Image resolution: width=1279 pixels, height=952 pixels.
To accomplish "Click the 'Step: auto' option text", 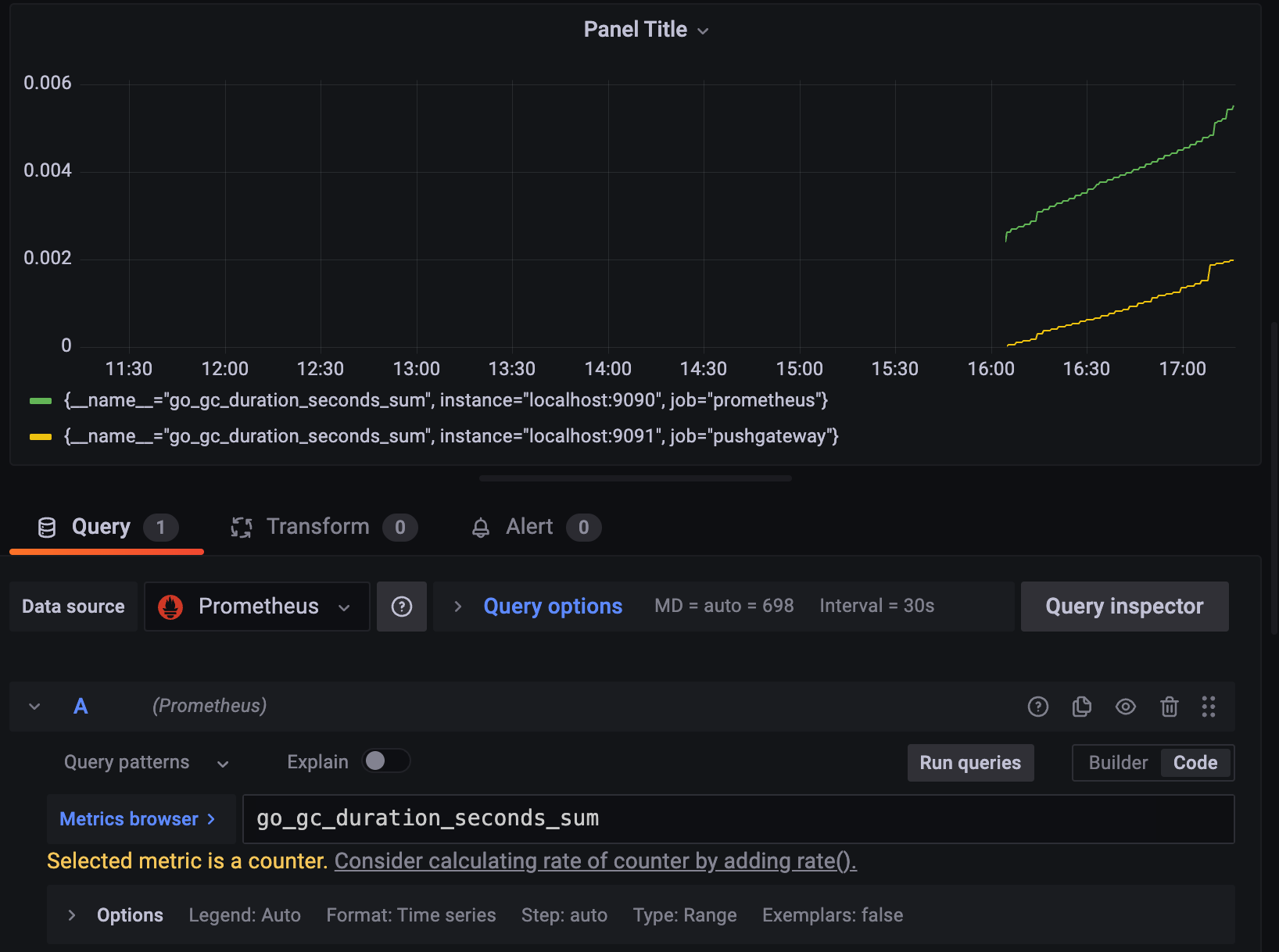I will click(x=564, y=915).
